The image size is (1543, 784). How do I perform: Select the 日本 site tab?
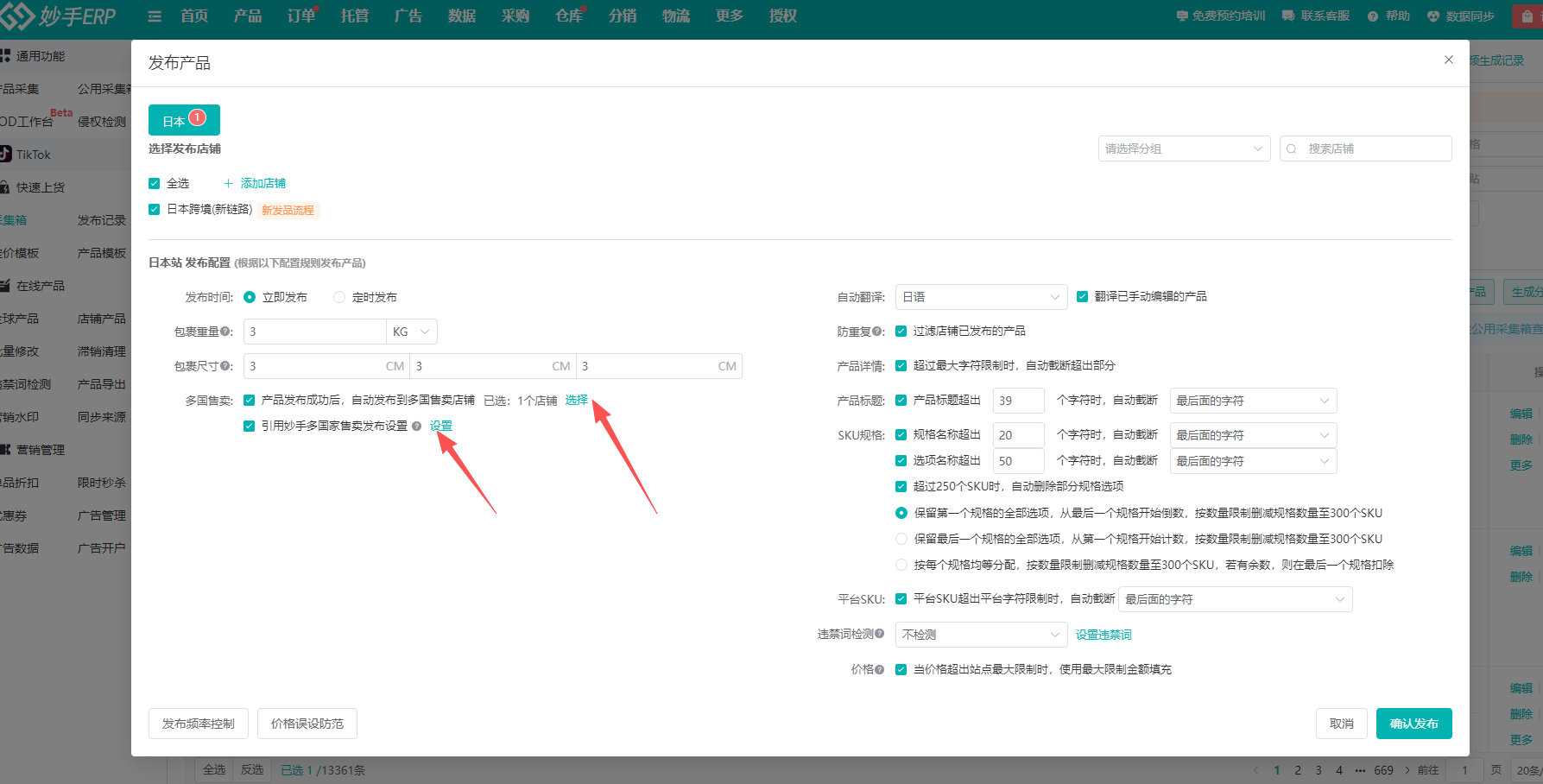tap(184, 120)
